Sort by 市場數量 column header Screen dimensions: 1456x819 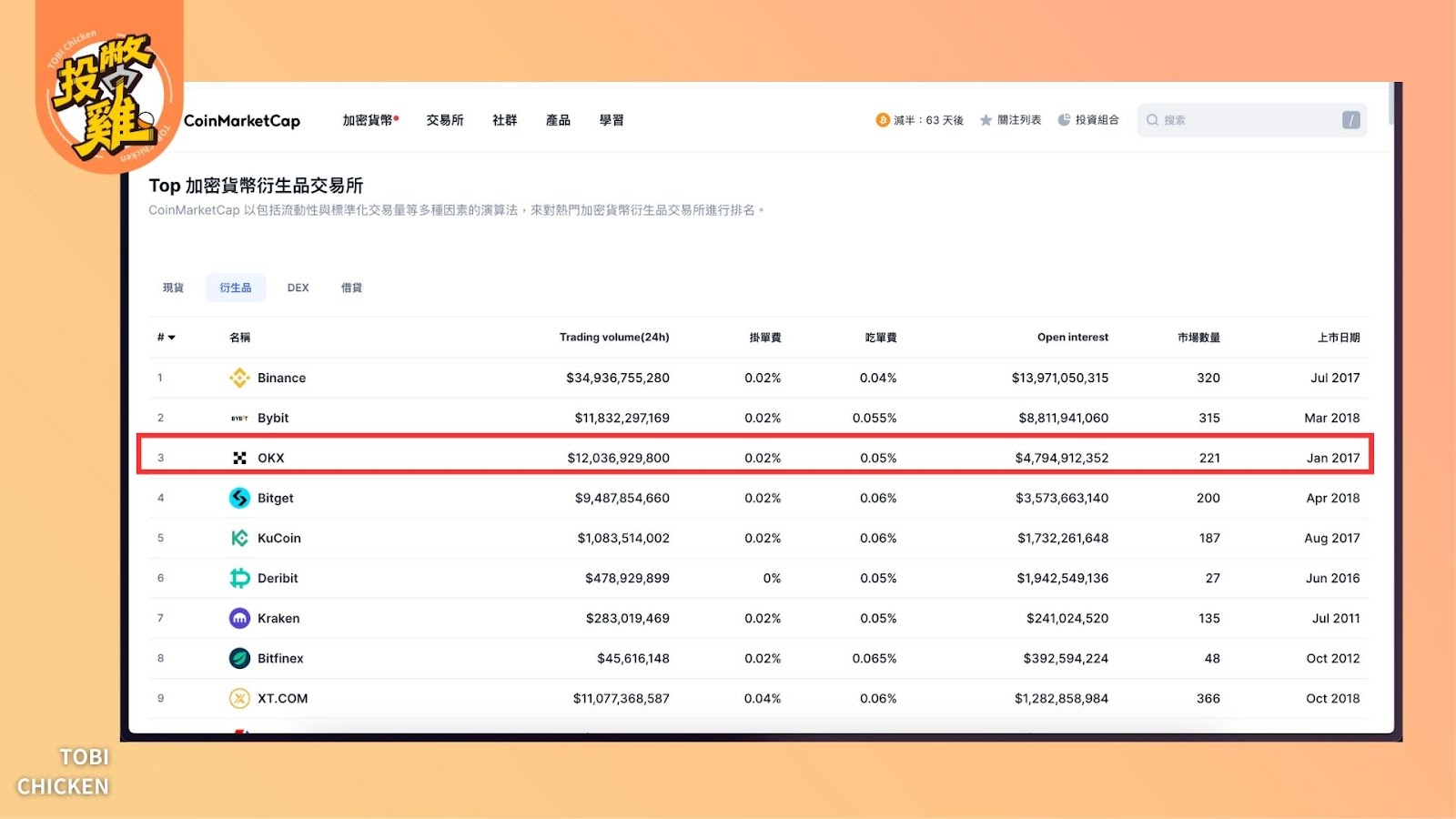pyautogui.click(x=1198, y=337)
